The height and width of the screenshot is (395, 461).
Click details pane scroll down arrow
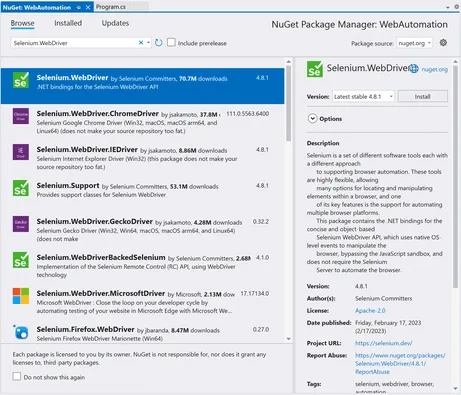click(455, 389)
